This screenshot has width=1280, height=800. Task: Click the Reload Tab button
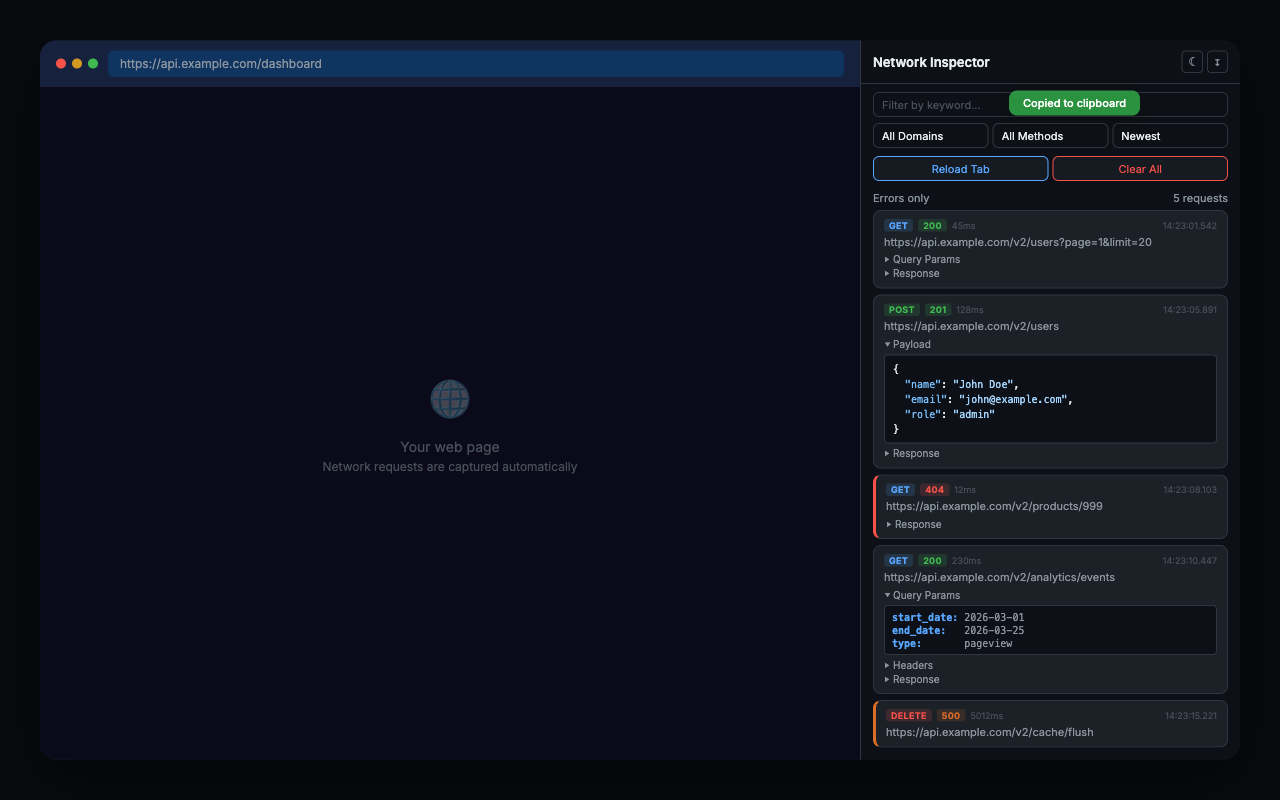pos(960,169)
